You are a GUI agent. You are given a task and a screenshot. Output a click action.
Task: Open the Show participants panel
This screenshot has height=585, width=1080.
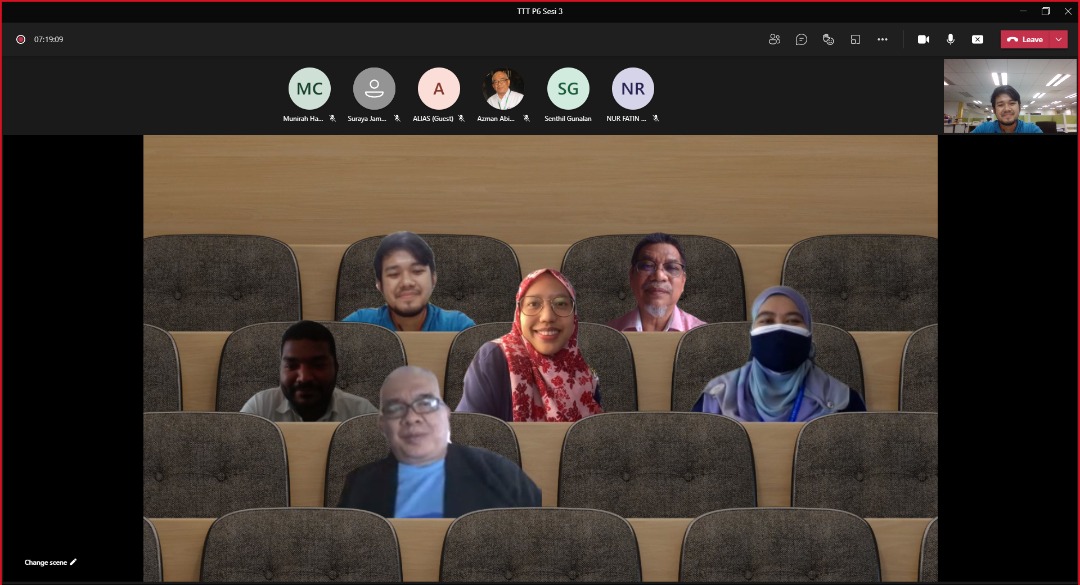774,39
